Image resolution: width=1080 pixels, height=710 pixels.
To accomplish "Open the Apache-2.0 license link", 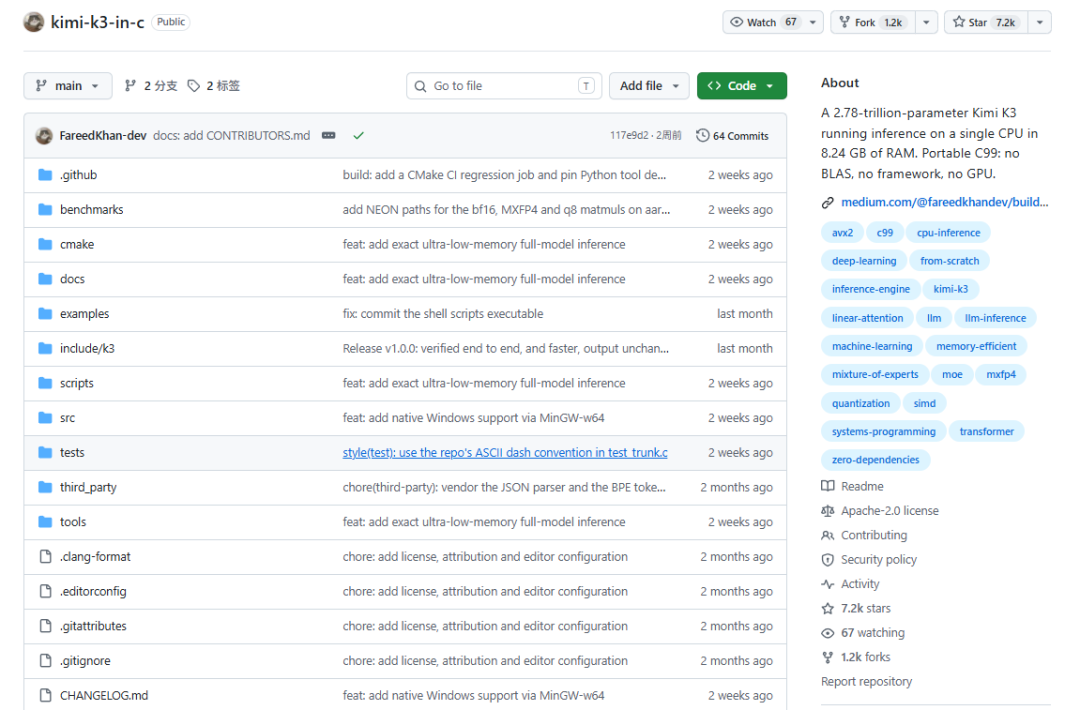I will (x=889, y=510).
